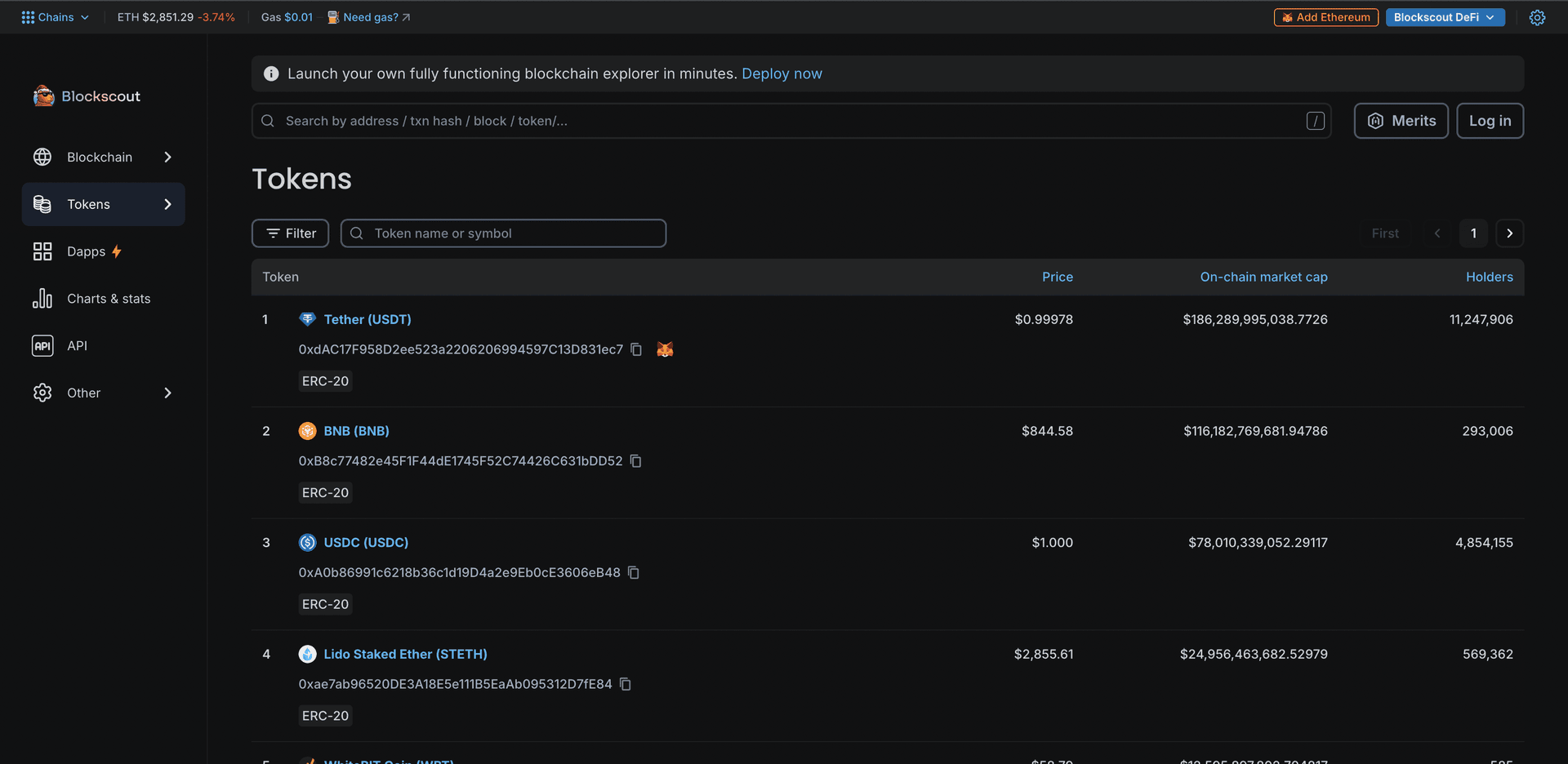1568x764 pixels.
Task: Copy the BNB token contract address
Action: (x=635, y=461)
